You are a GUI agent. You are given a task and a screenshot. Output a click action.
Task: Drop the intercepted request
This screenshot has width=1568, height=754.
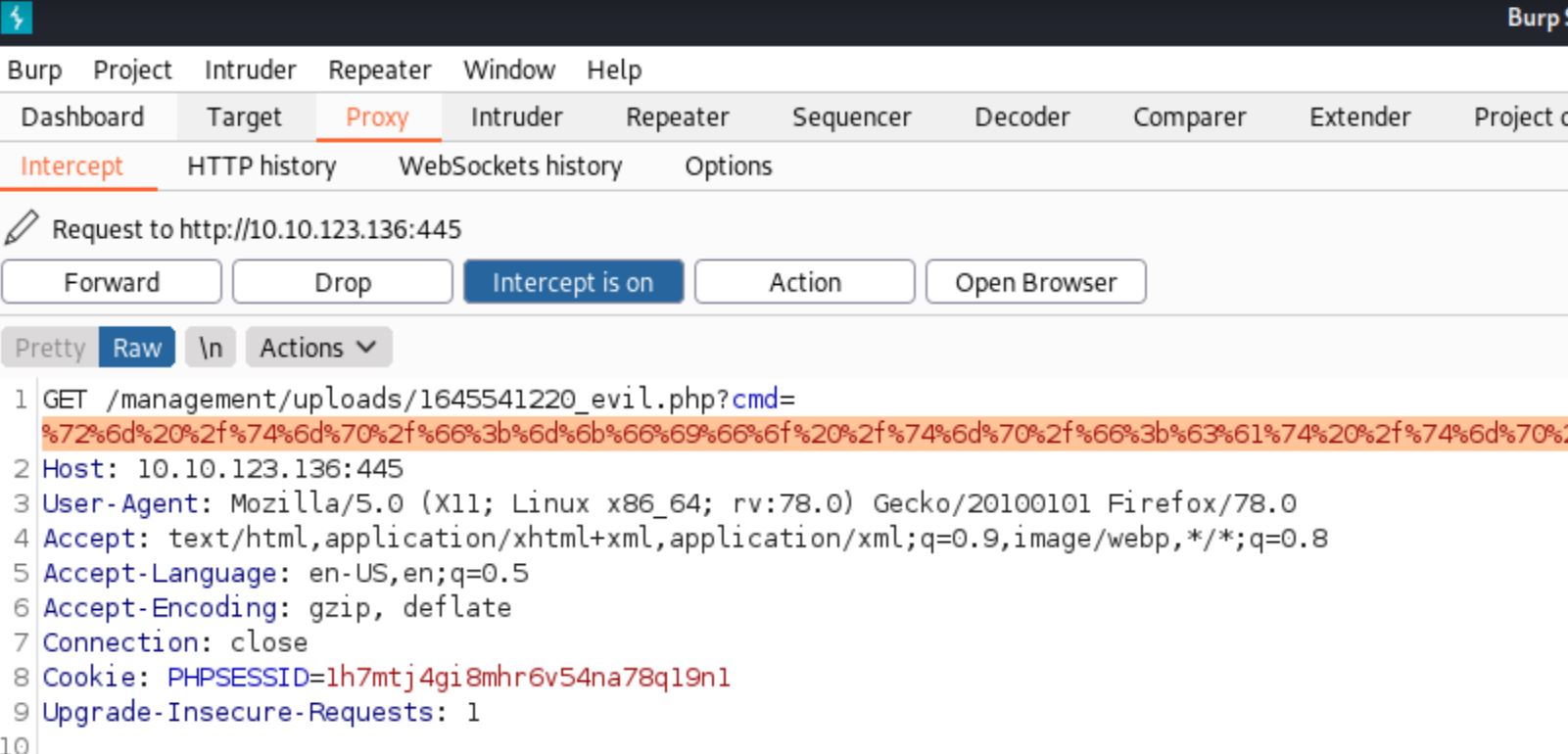pos(343,282)
